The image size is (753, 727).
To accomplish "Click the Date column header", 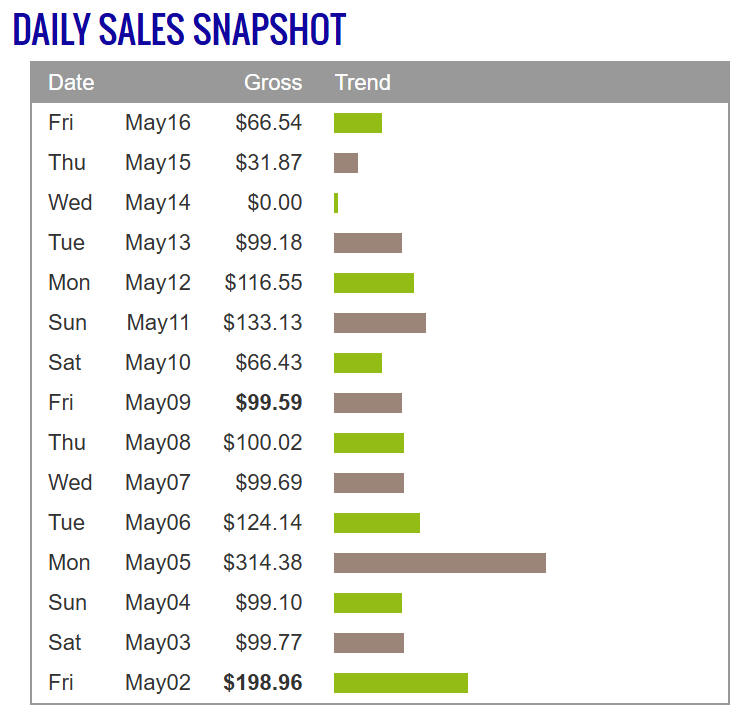I will [71, 82].
